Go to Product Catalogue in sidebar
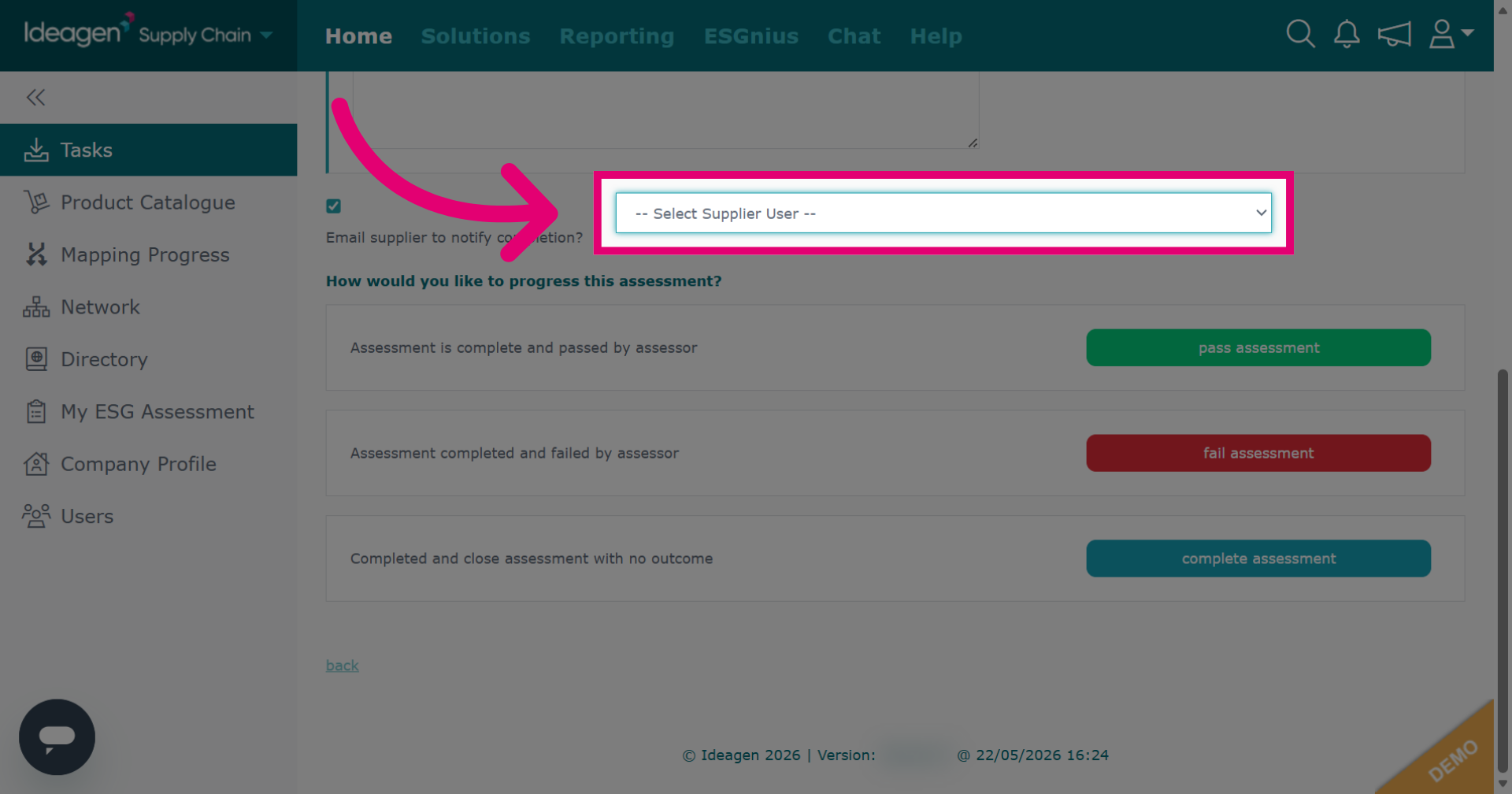The height and width of the screenshot is (794, 1512). (x=148, y=202)
